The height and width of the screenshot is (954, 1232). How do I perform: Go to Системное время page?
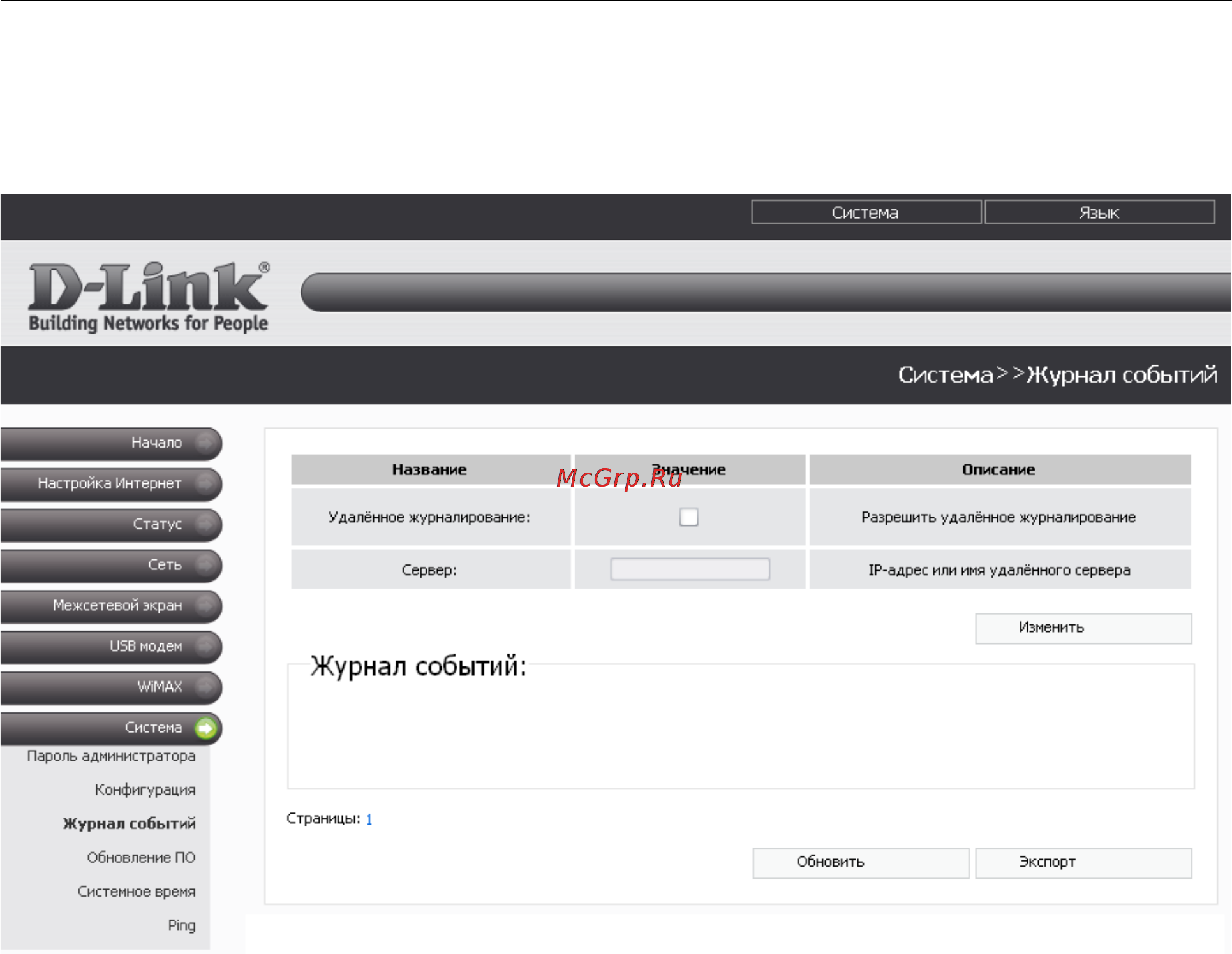click(137, 892)
